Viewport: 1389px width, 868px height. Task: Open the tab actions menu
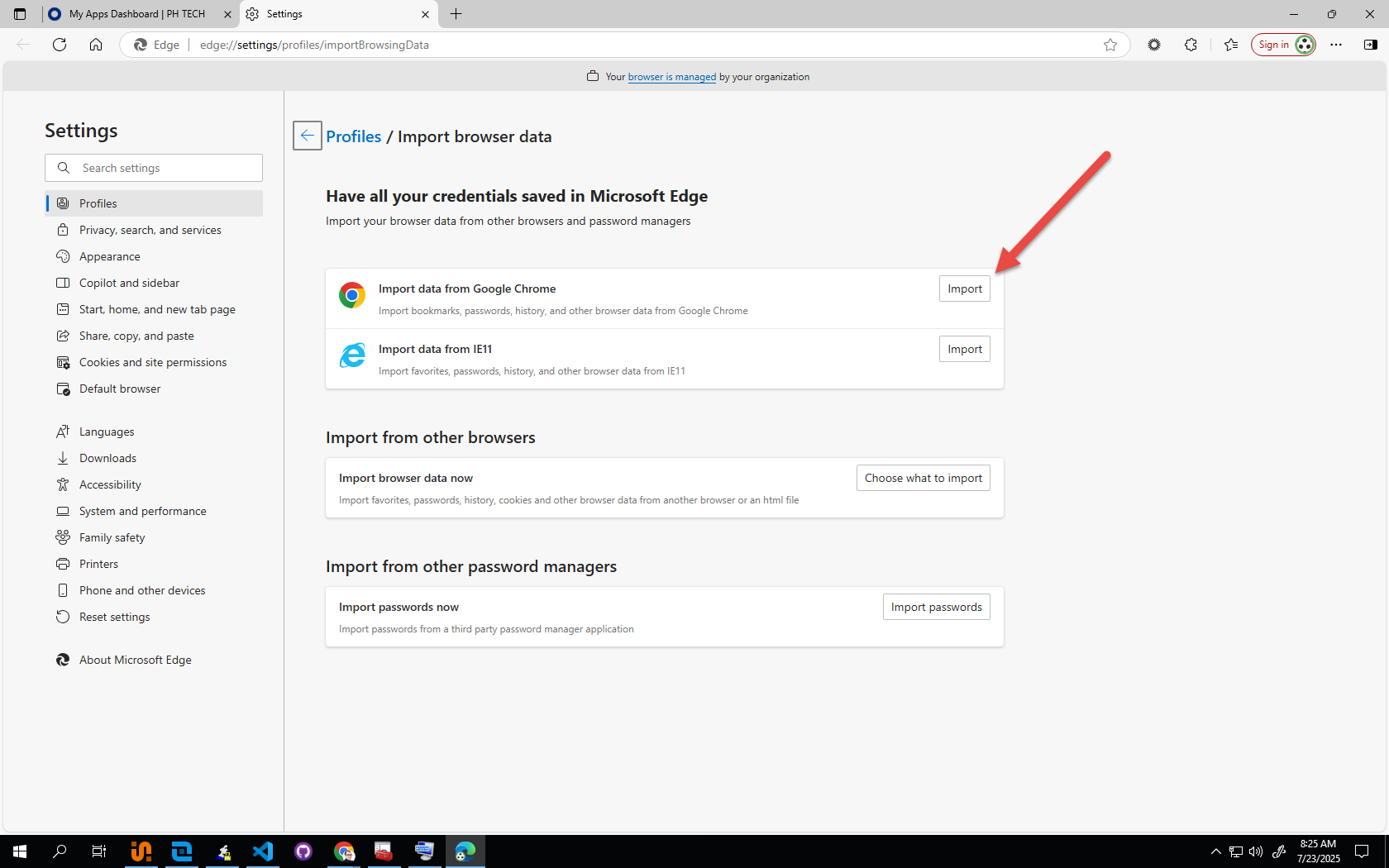tap(19, 13)
